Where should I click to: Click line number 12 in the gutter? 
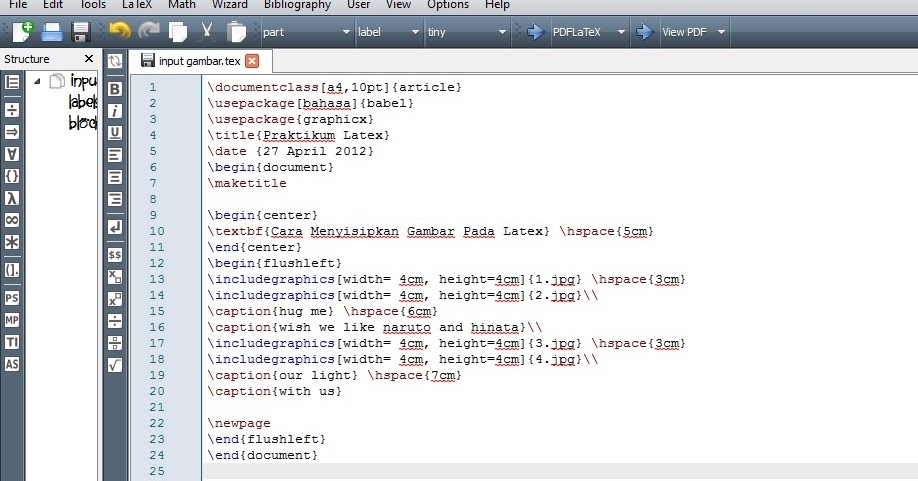(x=157, y=263)
